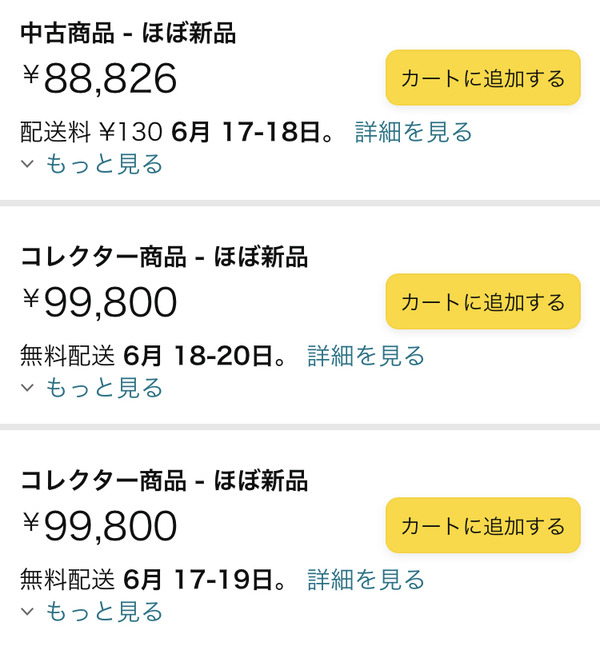Image resolution: width=600 pixels, height=646 pixels.
Task: Open 詳細を見る beside the ¥130 shipping fee
Action: click(x=413, y=132)
